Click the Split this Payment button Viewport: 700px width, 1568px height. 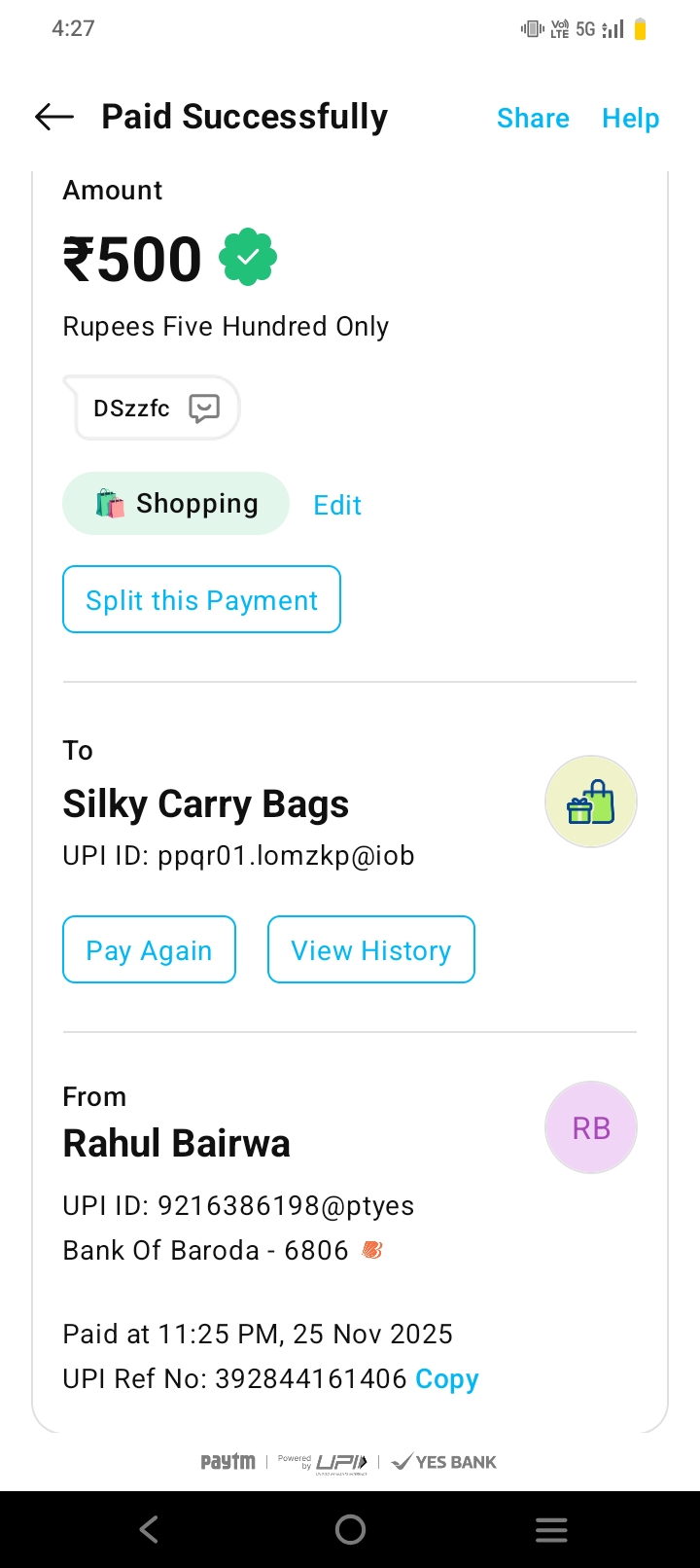click(x=201, y=600)
